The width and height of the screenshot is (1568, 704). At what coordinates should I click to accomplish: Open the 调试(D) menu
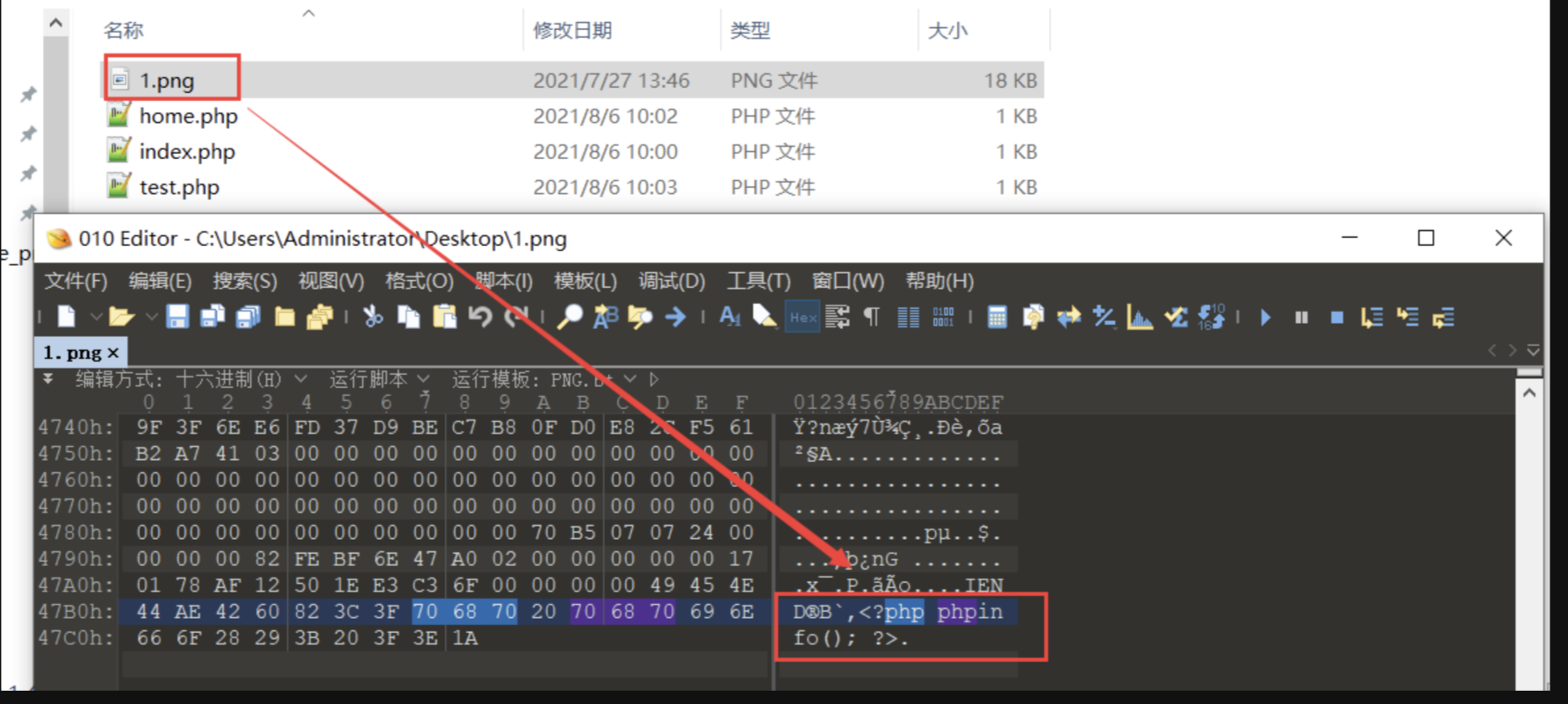(x=672, y=281)
